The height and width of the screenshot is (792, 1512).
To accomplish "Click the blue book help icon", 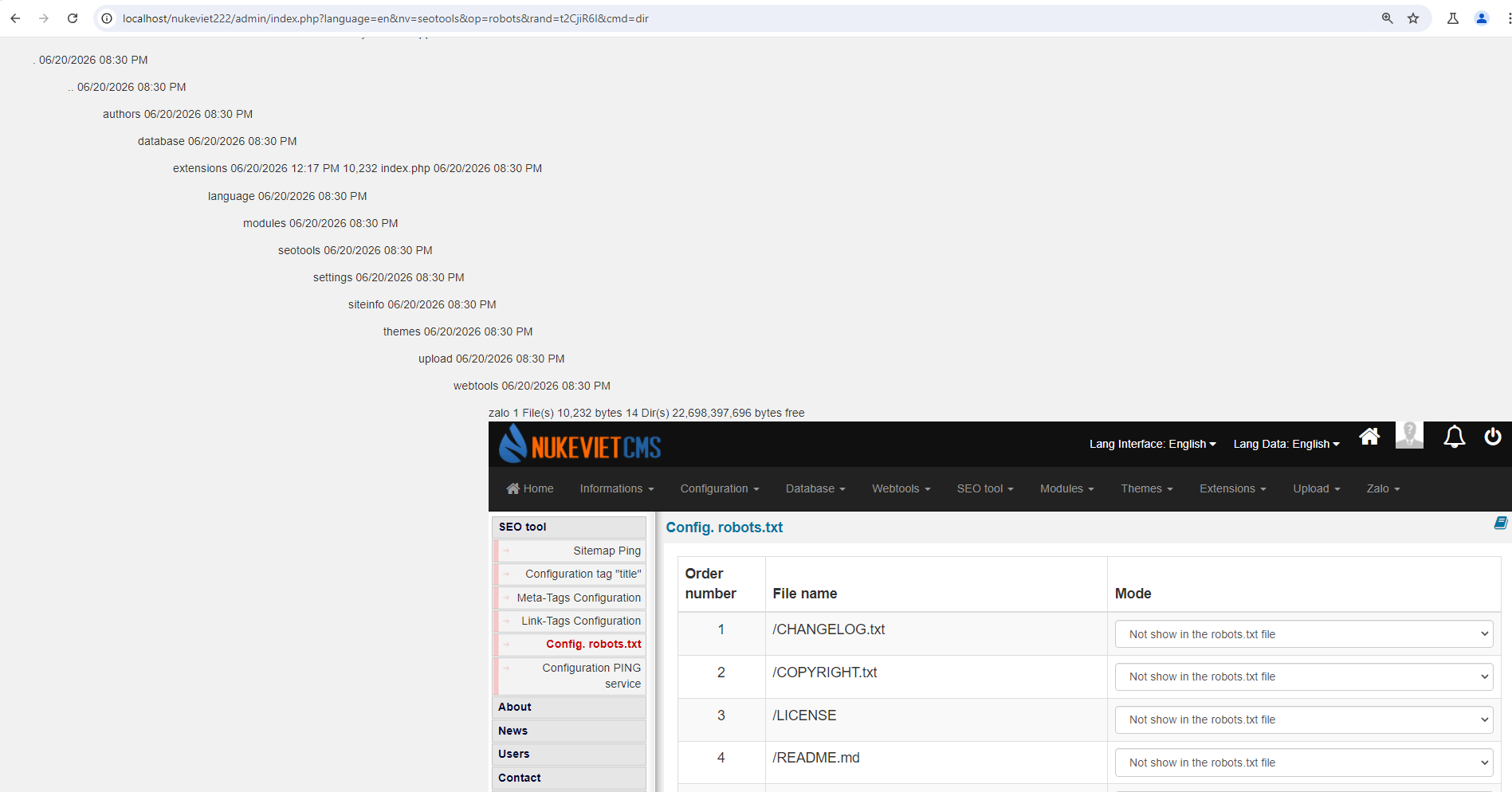I will (x=1501, y=523).
